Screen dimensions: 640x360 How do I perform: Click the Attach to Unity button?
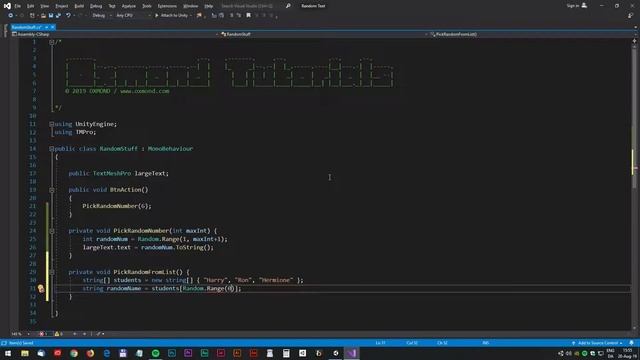point(171,16)
